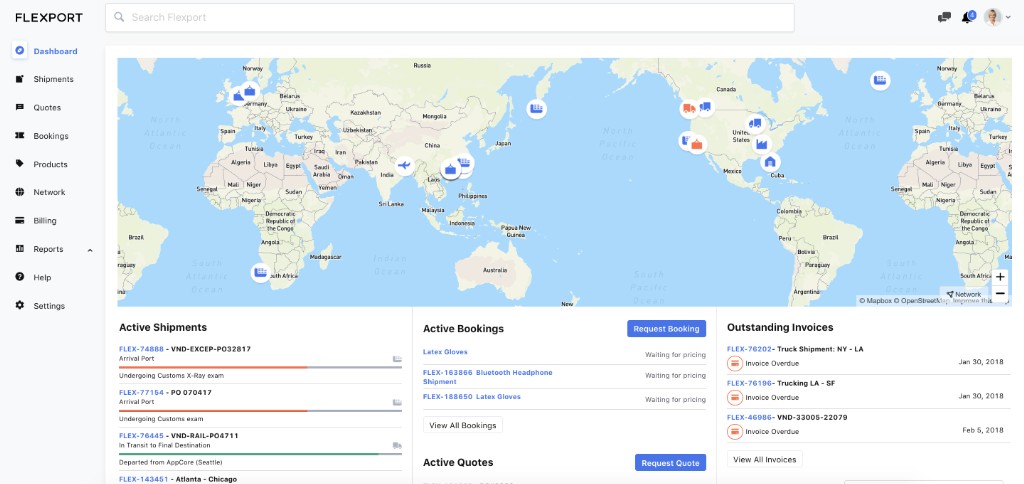Open the user avatar dropdown
1024x484 pixels.
[x=998, y=18]
